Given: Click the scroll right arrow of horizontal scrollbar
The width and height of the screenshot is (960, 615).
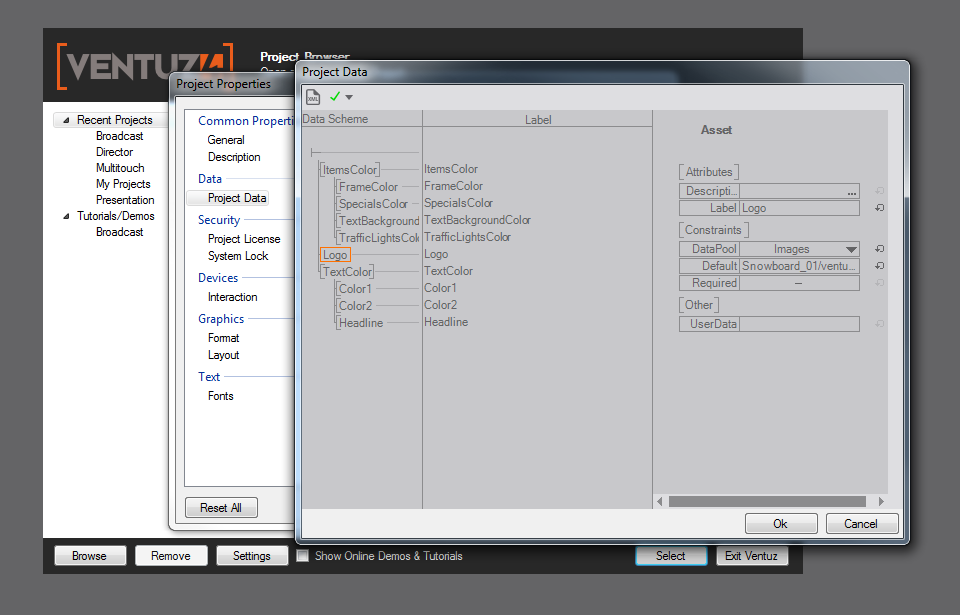Looking at the screenshot, I should (881, 501).
